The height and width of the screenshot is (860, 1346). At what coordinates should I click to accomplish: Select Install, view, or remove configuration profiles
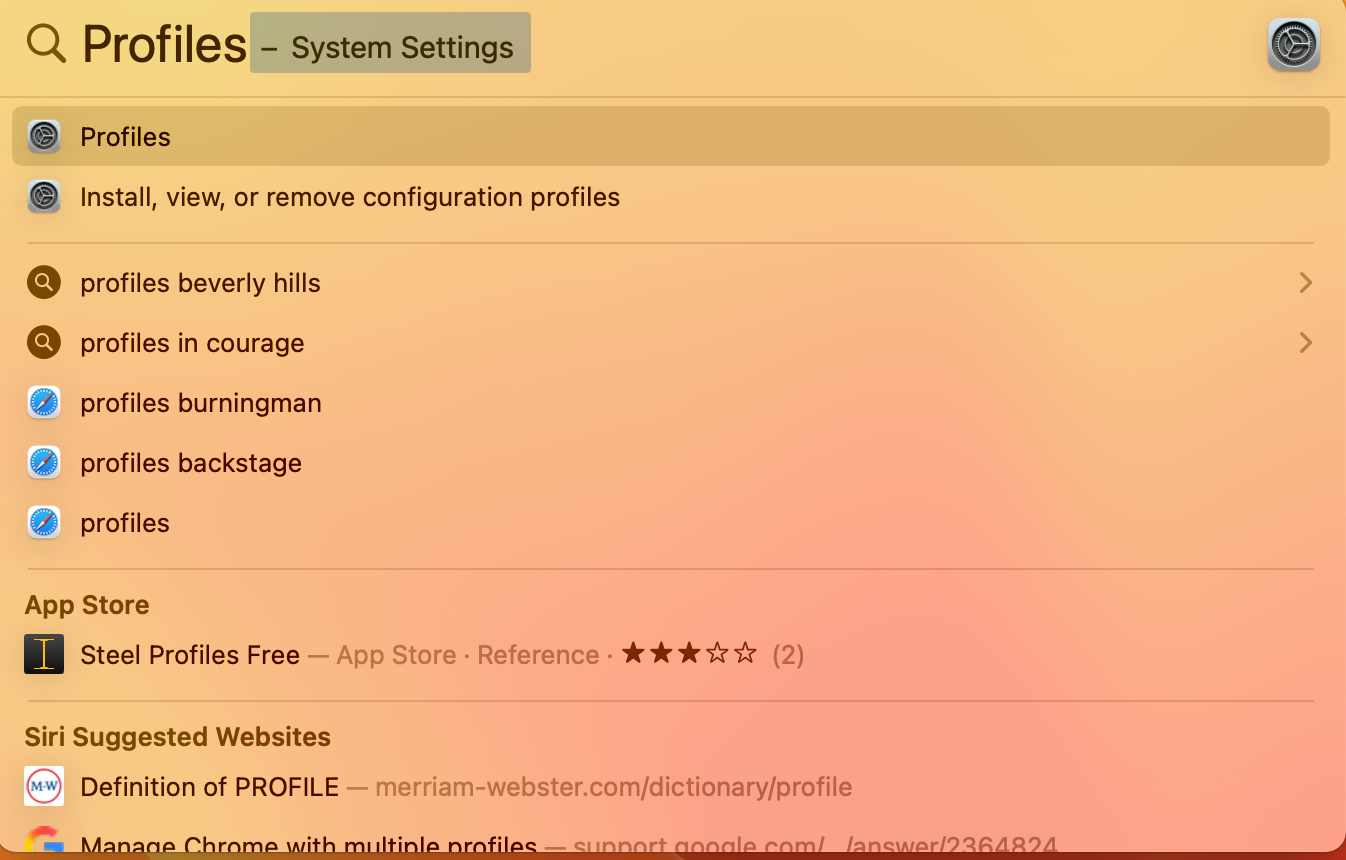point(350,196)
